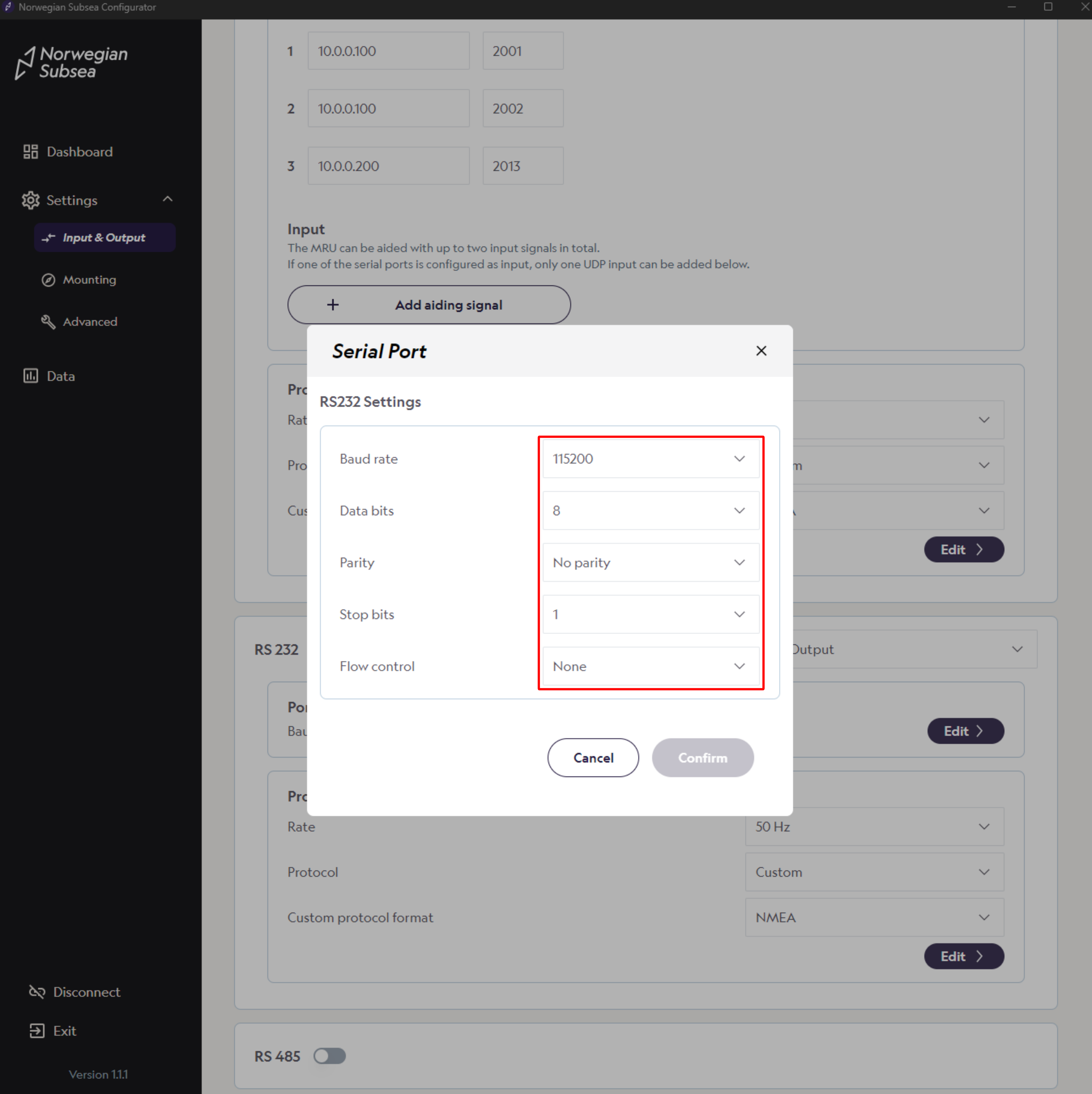The image size is (1092, 1094).
Task: Open the Input & Output settings page
Action: (104, 238)
